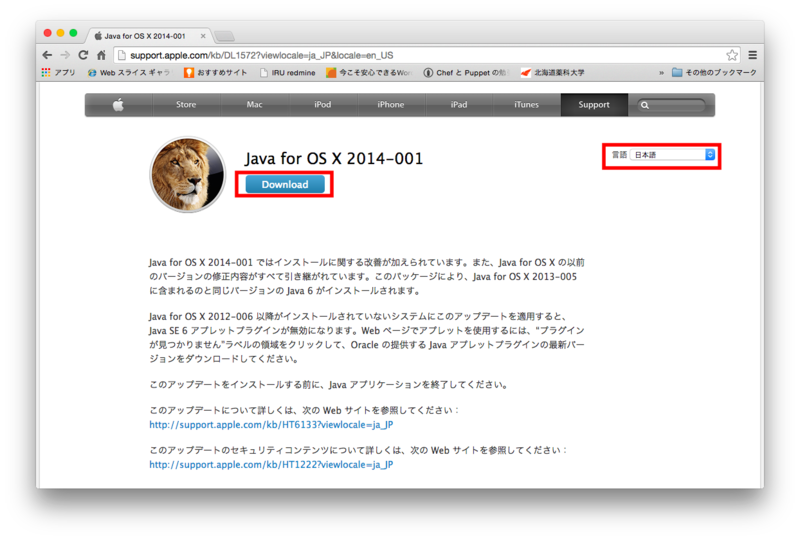The image size is (800, 540).
Task: Open the iTunes section in Apple nav
Action: click(527, 105)
